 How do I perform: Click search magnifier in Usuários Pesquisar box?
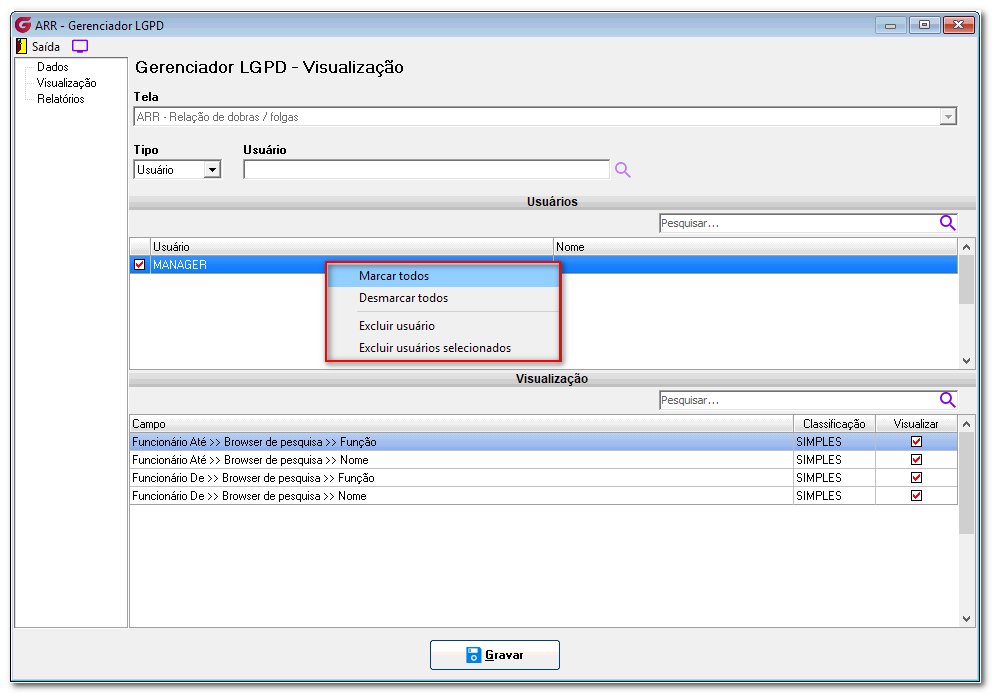click(x=947, y=223)
